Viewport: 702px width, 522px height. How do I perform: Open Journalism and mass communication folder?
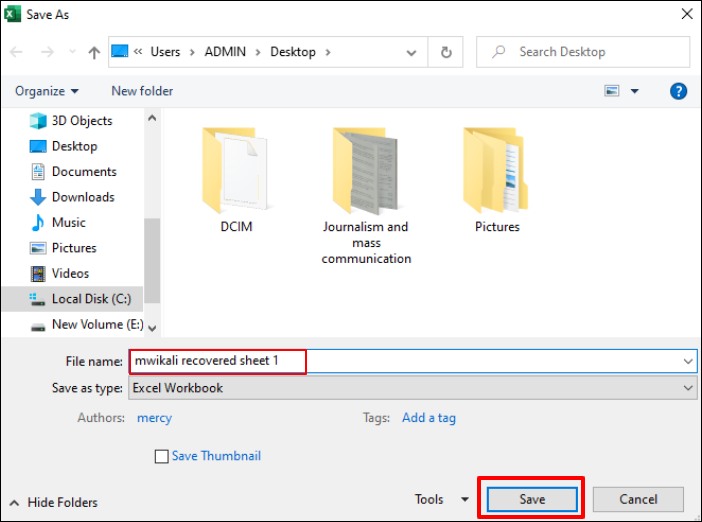pyautogui.click(x=366, y=170)
